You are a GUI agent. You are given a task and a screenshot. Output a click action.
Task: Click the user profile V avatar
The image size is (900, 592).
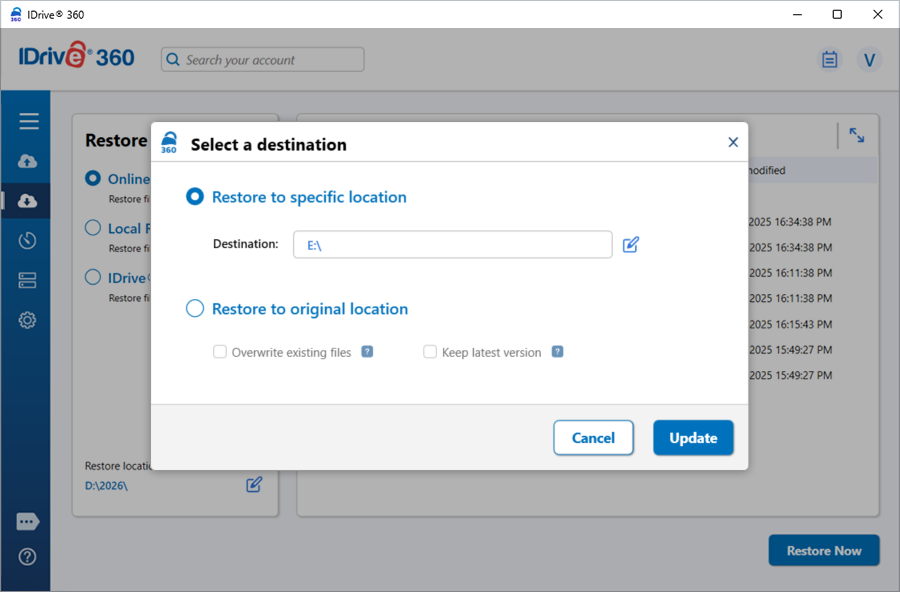869,60
